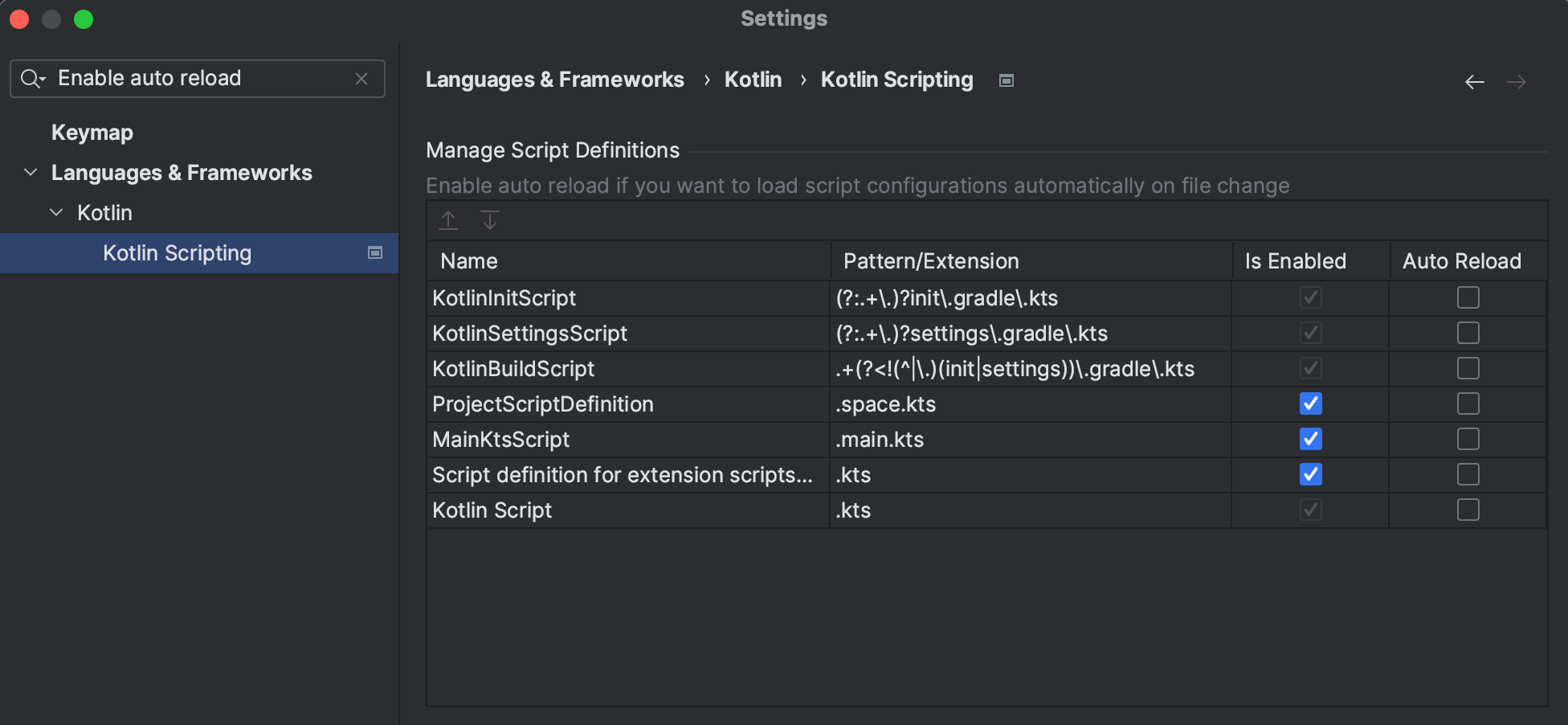Click the settings.gradle.kts pattern cell

(1031, 334)
